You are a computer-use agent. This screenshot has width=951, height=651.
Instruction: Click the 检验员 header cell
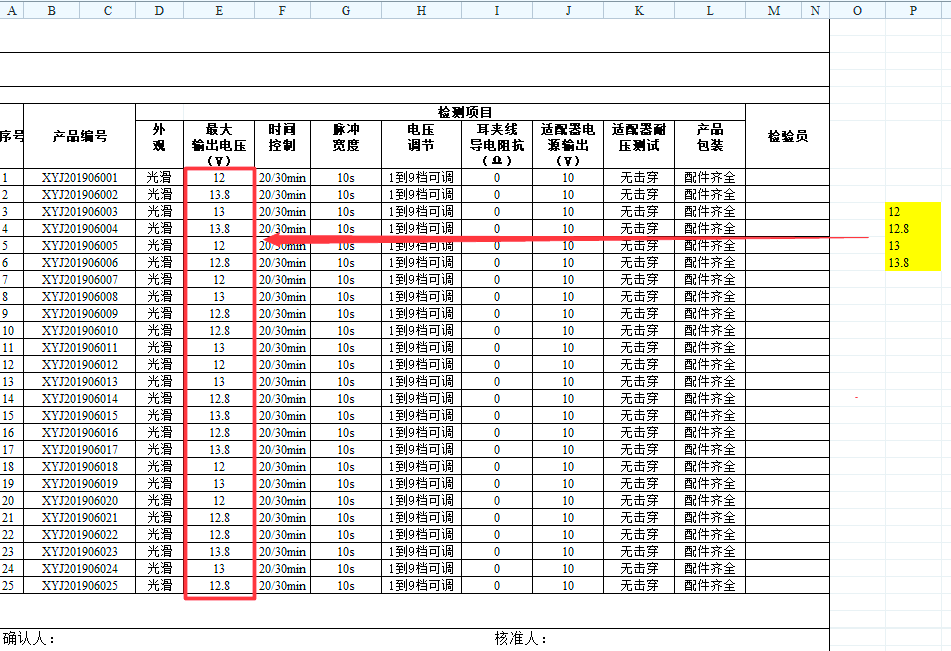coord(787,136)
